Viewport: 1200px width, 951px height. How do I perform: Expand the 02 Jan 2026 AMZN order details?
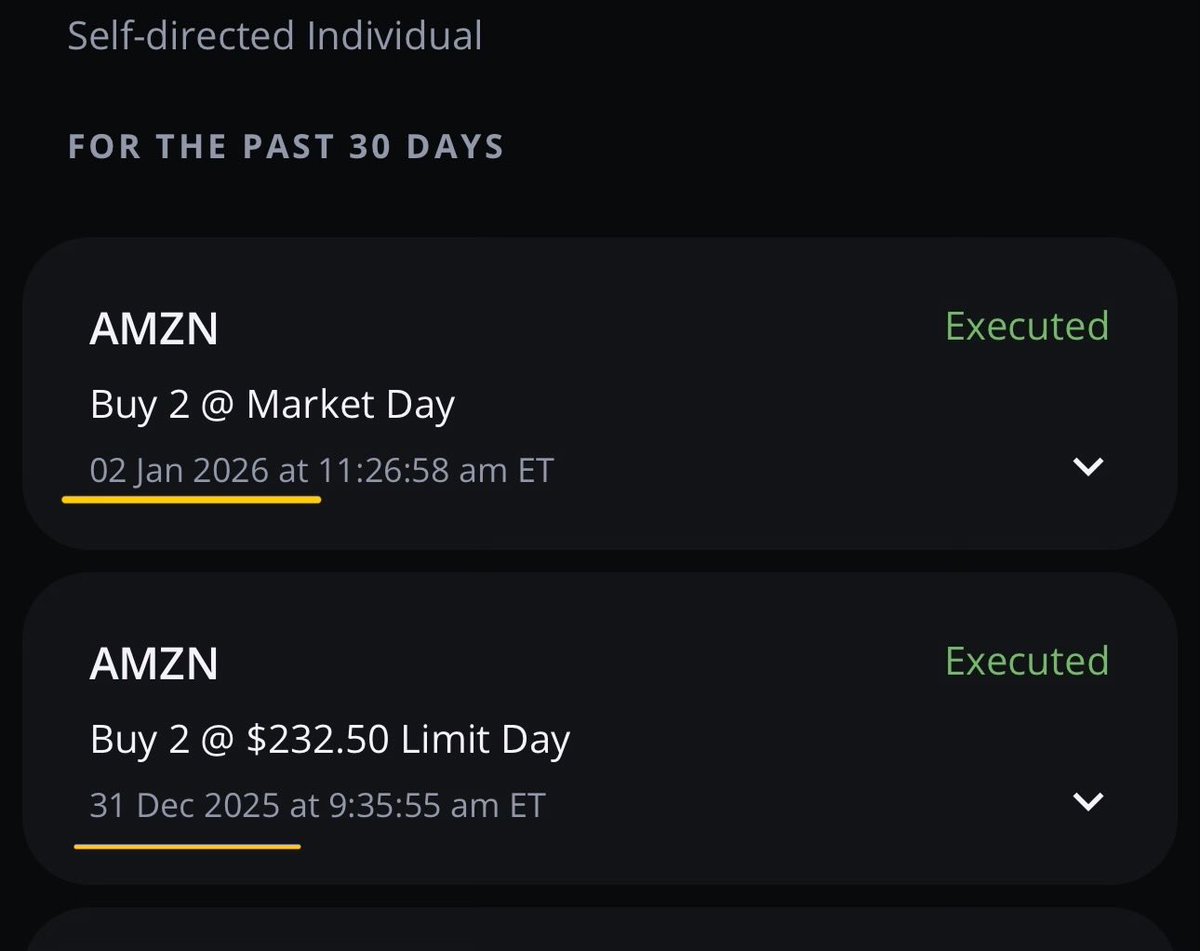tap(1087, 466)
